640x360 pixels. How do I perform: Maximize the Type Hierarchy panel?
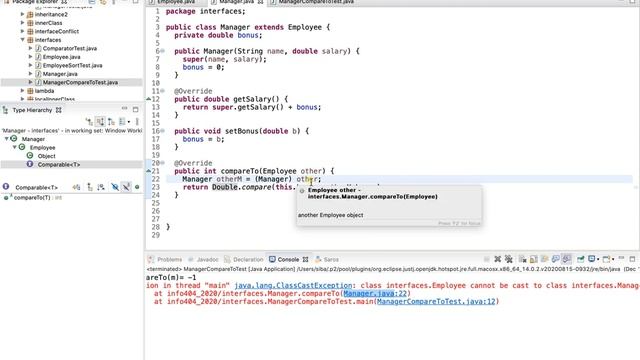pos(136,109)
